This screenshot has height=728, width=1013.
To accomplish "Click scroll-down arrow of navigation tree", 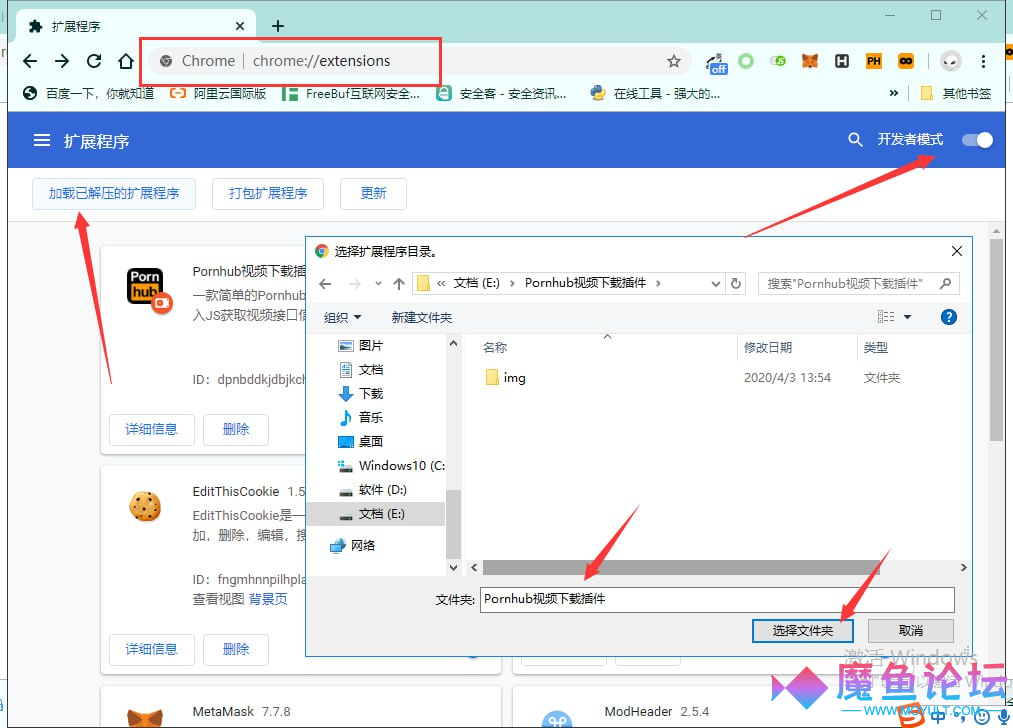I will click(454, 568).
